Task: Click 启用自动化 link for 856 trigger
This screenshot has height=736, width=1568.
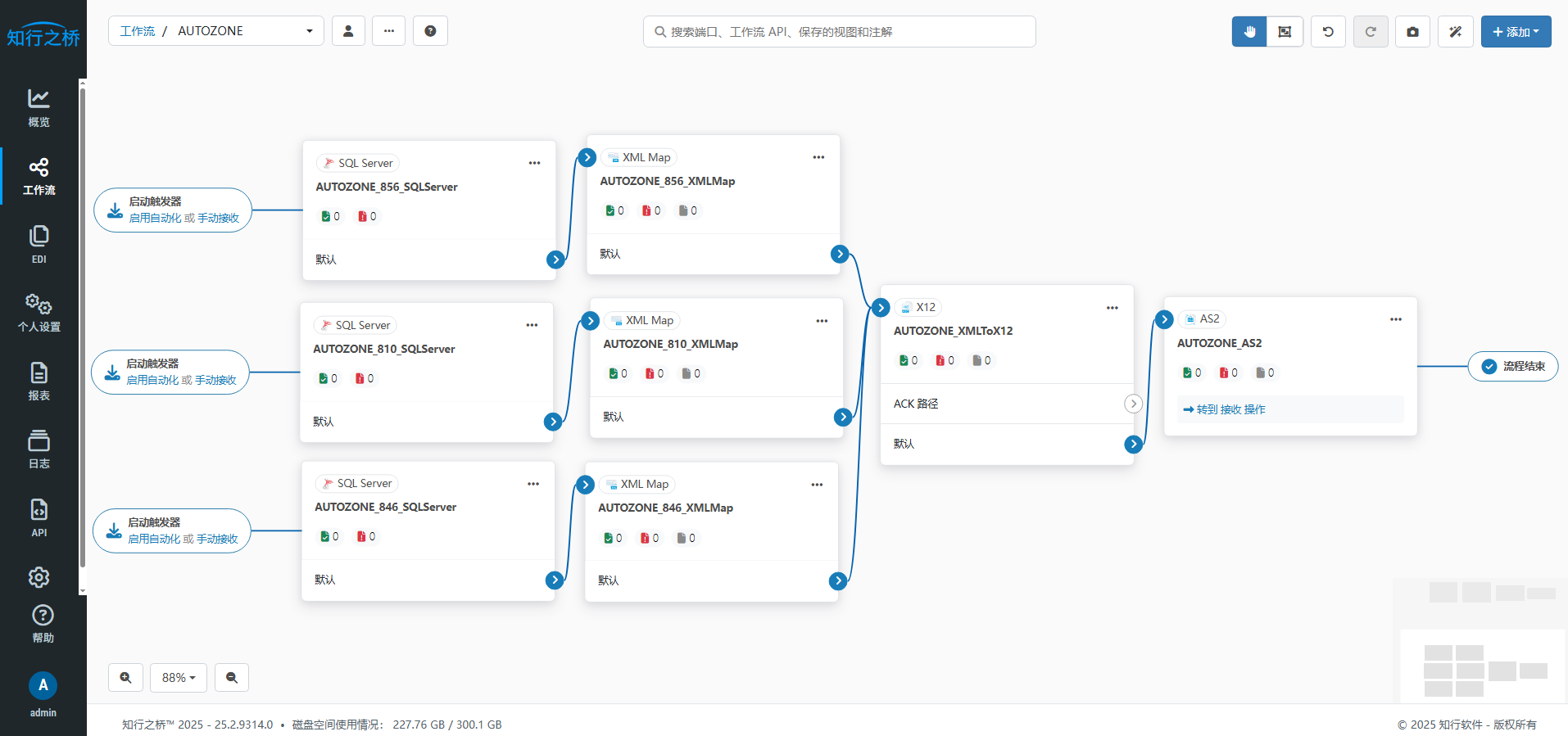Action: coord(155,218)
